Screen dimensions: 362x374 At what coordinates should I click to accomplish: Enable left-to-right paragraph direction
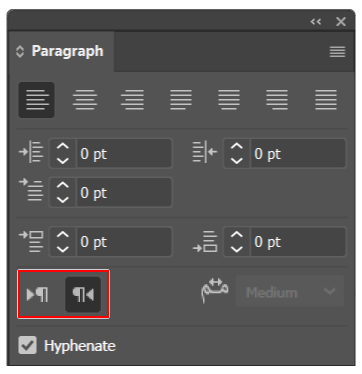[37, 295]
